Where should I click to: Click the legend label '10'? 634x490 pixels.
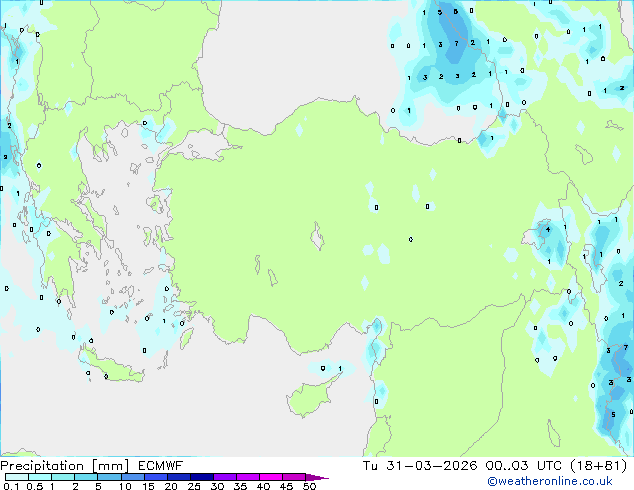[x=125, y=486]
